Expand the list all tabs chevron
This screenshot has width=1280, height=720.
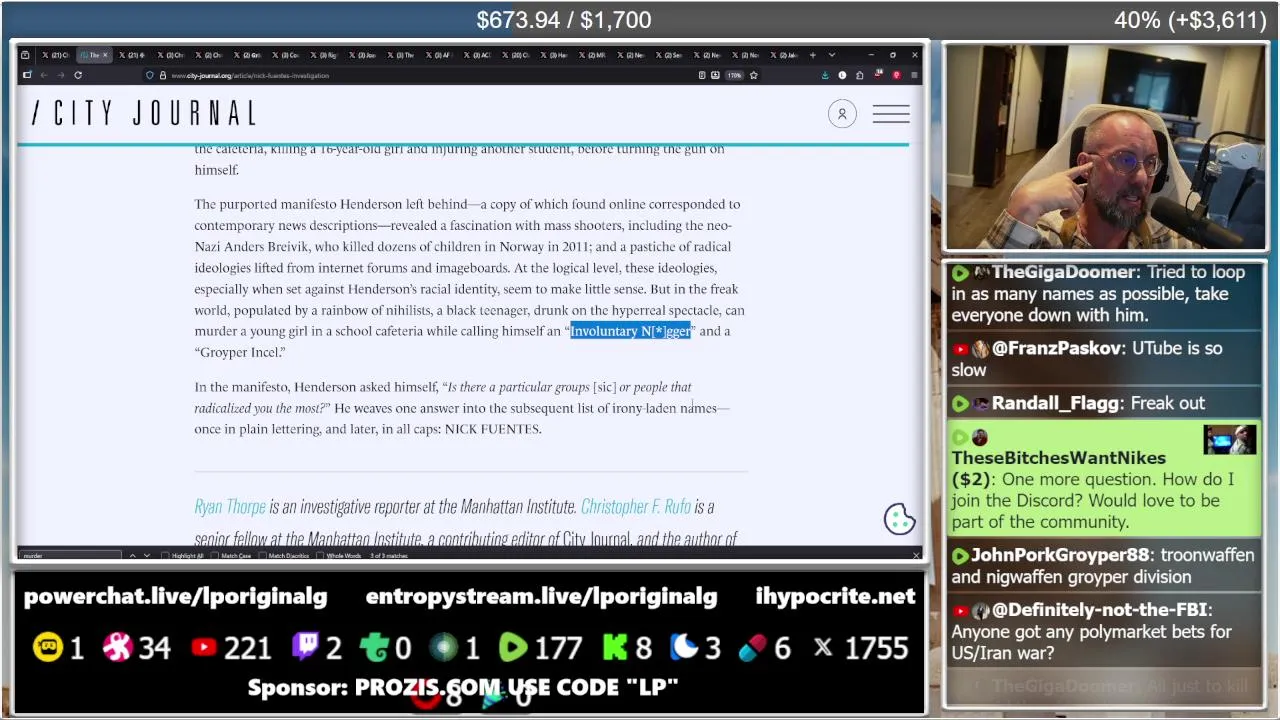831,55
